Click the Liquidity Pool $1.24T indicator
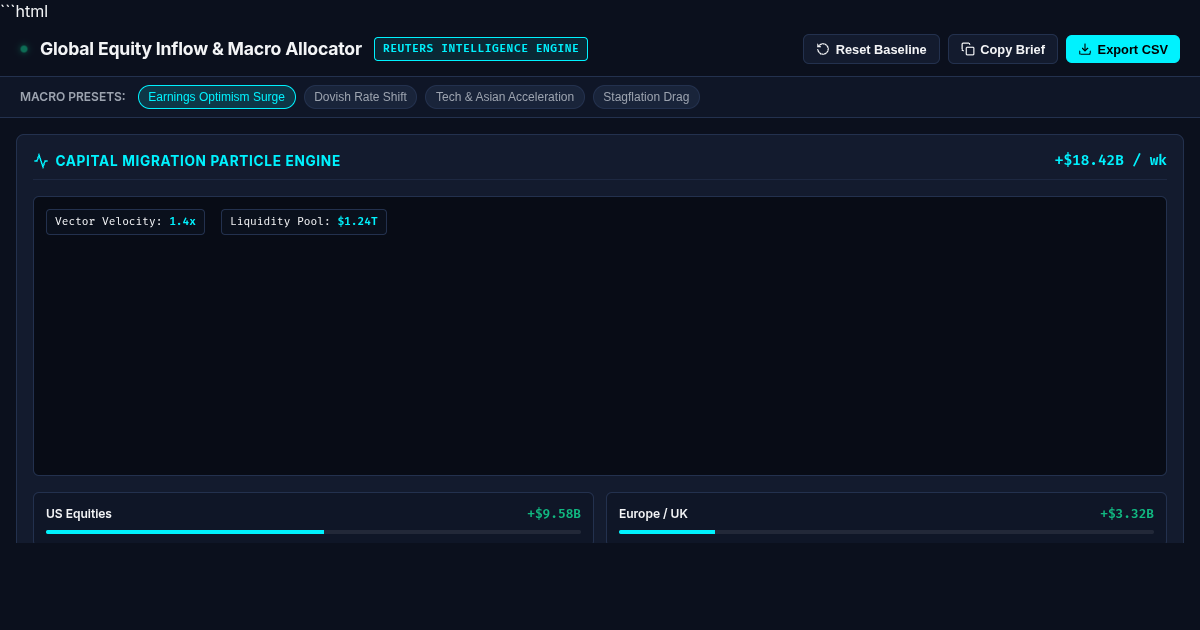Viewport: 1200px width, 630px height. pyautogui.click(x=304, y=222)
